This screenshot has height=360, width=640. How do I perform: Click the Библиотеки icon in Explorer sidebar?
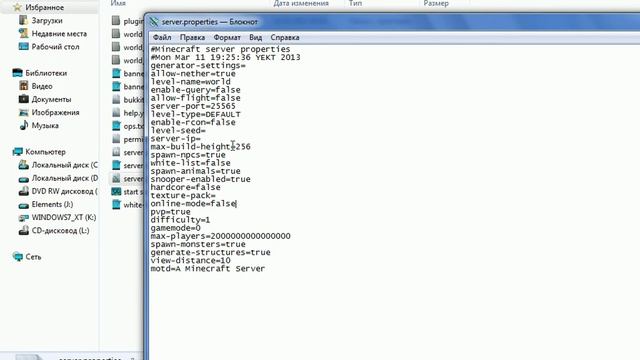click(17, 73)
